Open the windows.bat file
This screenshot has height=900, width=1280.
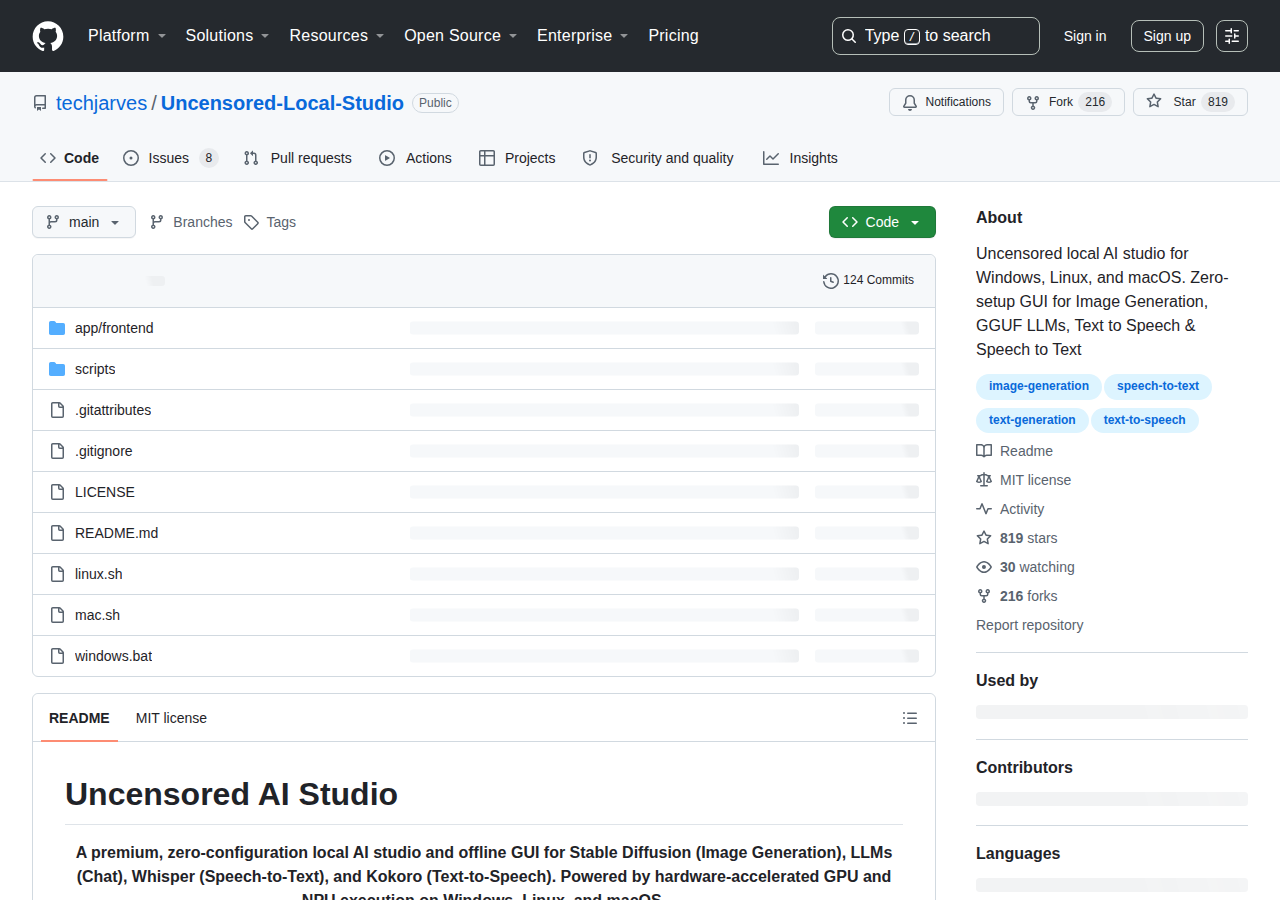(x=113, y=656)
